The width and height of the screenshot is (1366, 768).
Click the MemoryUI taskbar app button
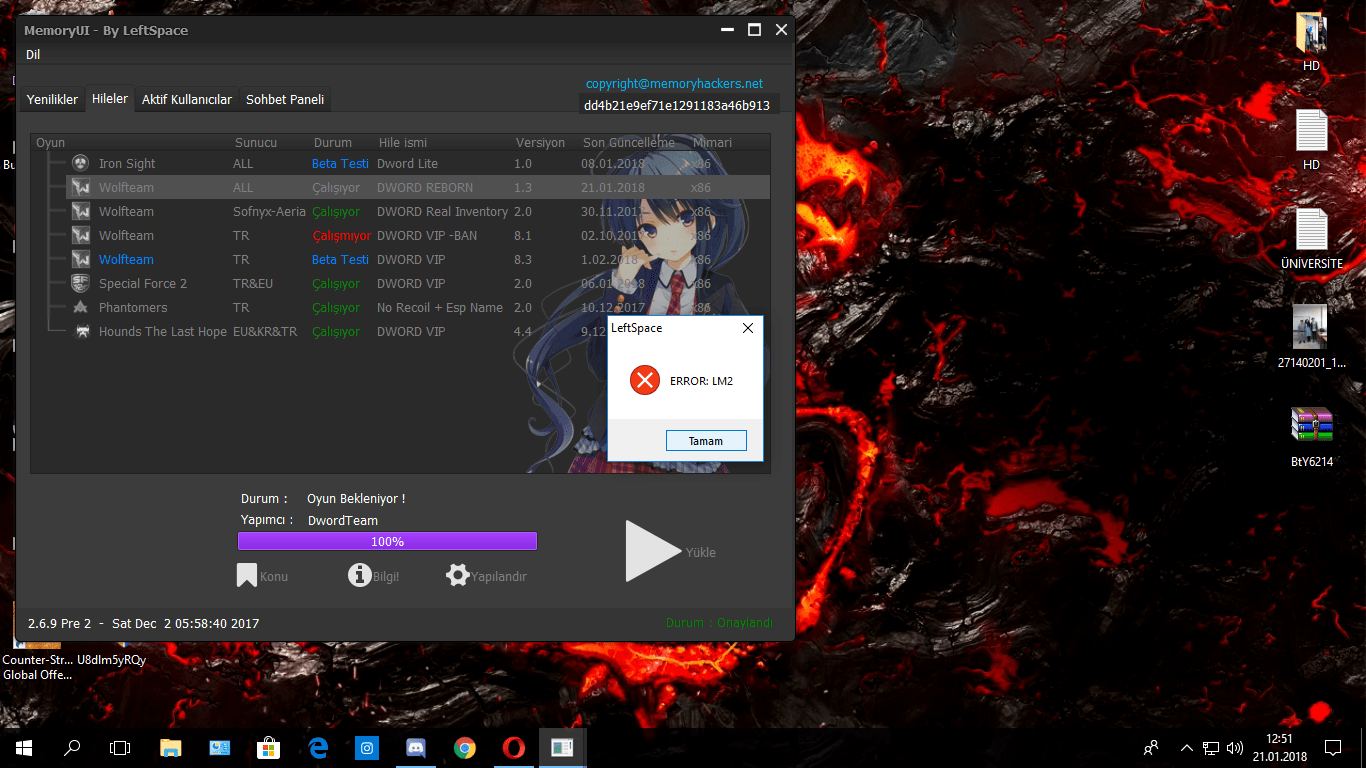(x=562, y=747)
